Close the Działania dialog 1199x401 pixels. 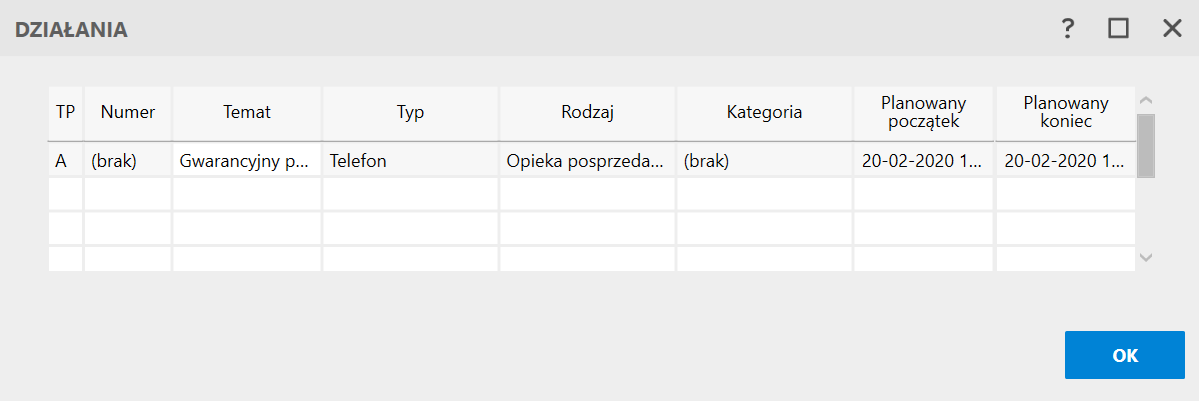pos(1172,29)
